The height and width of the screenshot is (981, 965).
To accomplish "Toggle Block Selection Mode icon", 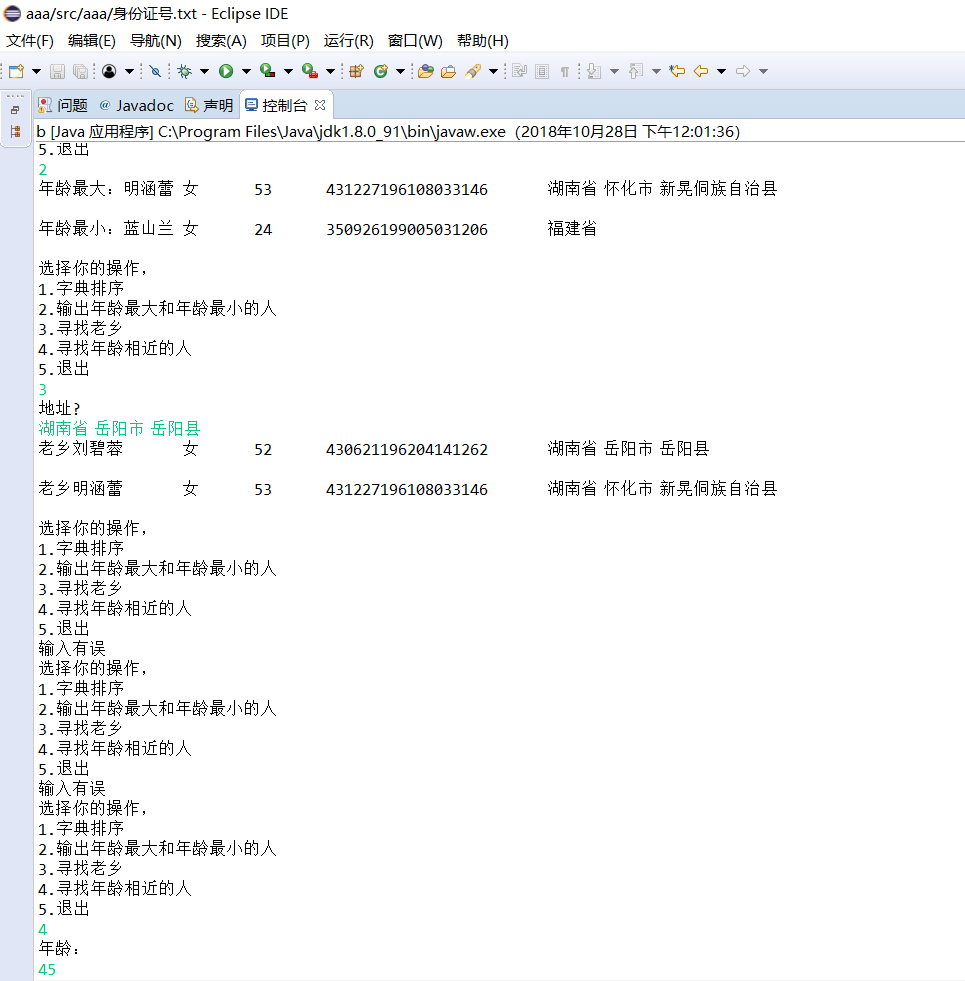I will pos(542,71).
